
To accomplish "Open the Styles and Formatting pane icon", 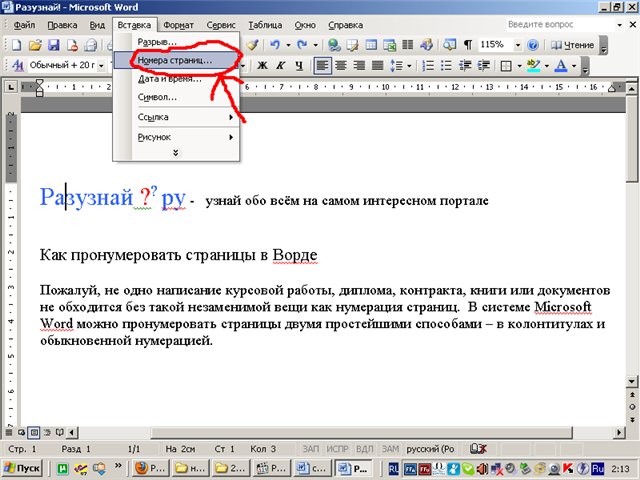I will (x=18, y=65).
